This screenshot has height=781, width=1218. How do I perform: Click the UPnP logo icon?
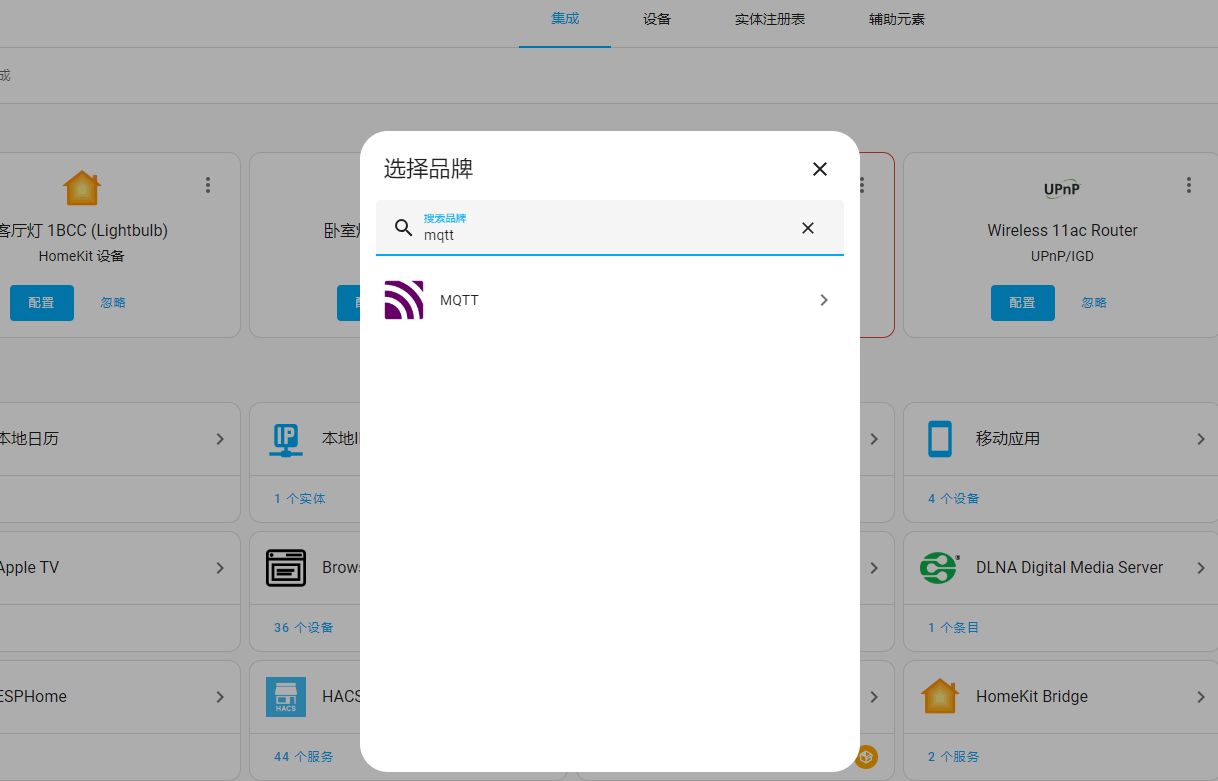pos(1061,188)
